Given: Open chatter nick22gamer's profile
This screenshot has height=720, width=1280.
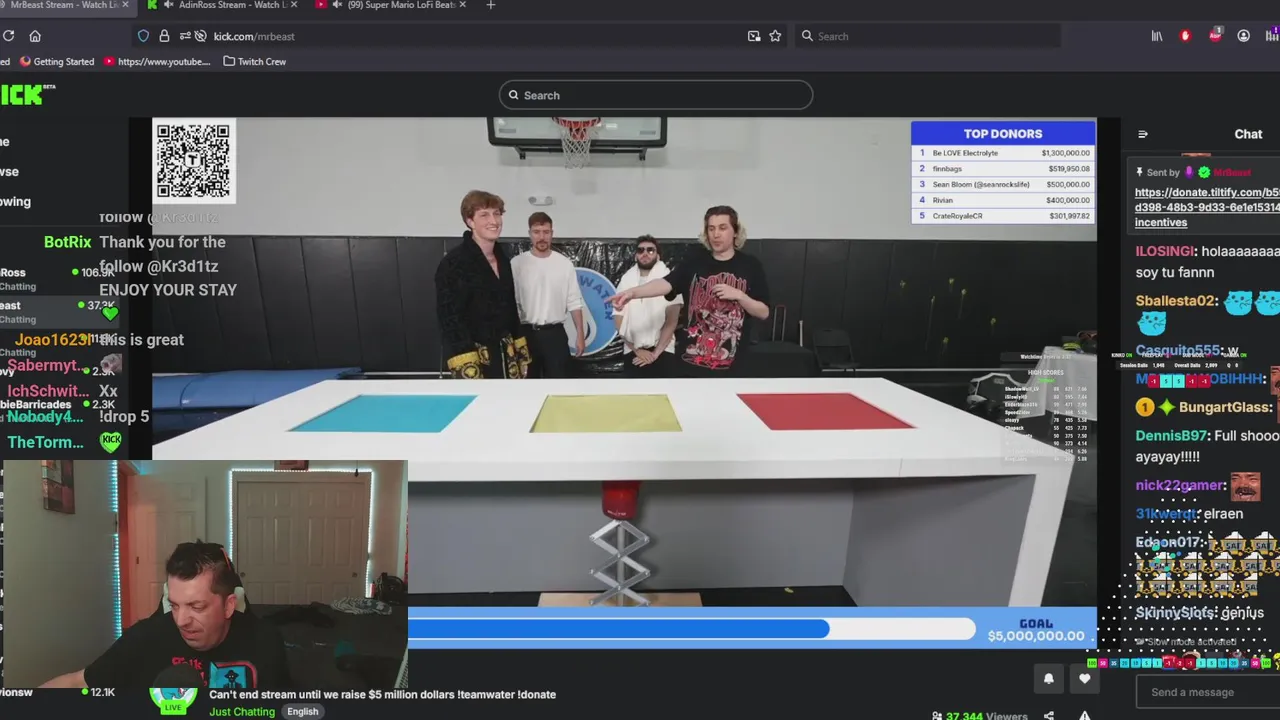Looking at the screenshot, I should pos(1180,485).
